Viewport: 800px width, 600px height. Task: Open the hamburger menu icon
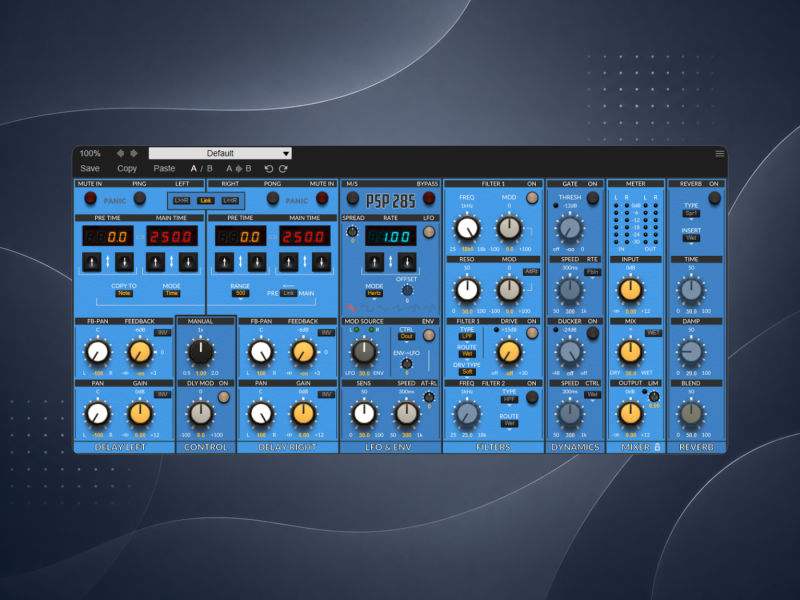coord(719,154)
